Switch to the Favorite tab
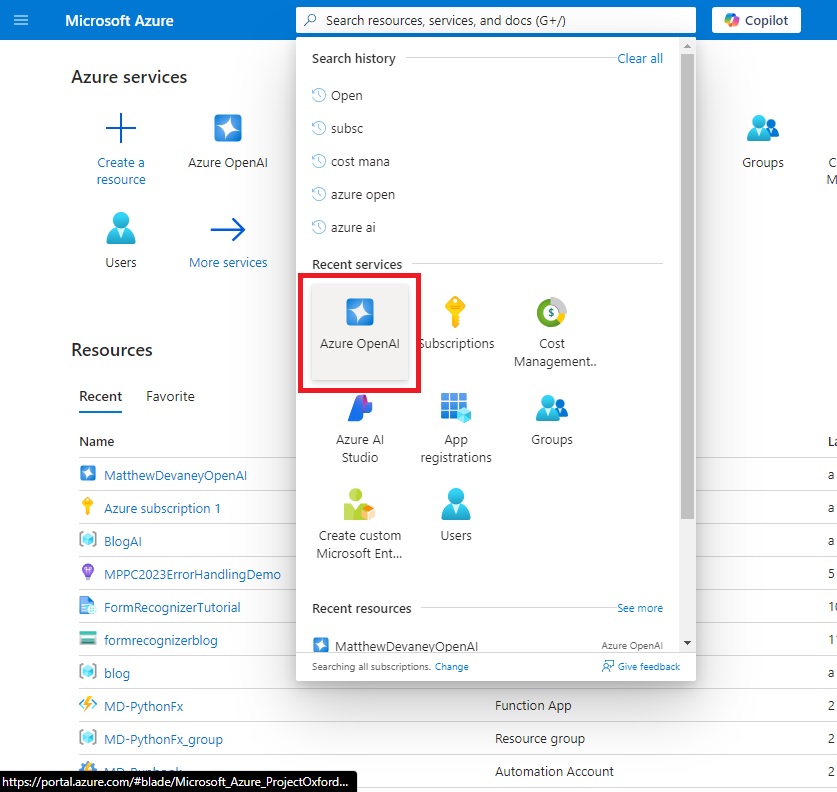The image size is (837, 792). [x=170, y=397]
